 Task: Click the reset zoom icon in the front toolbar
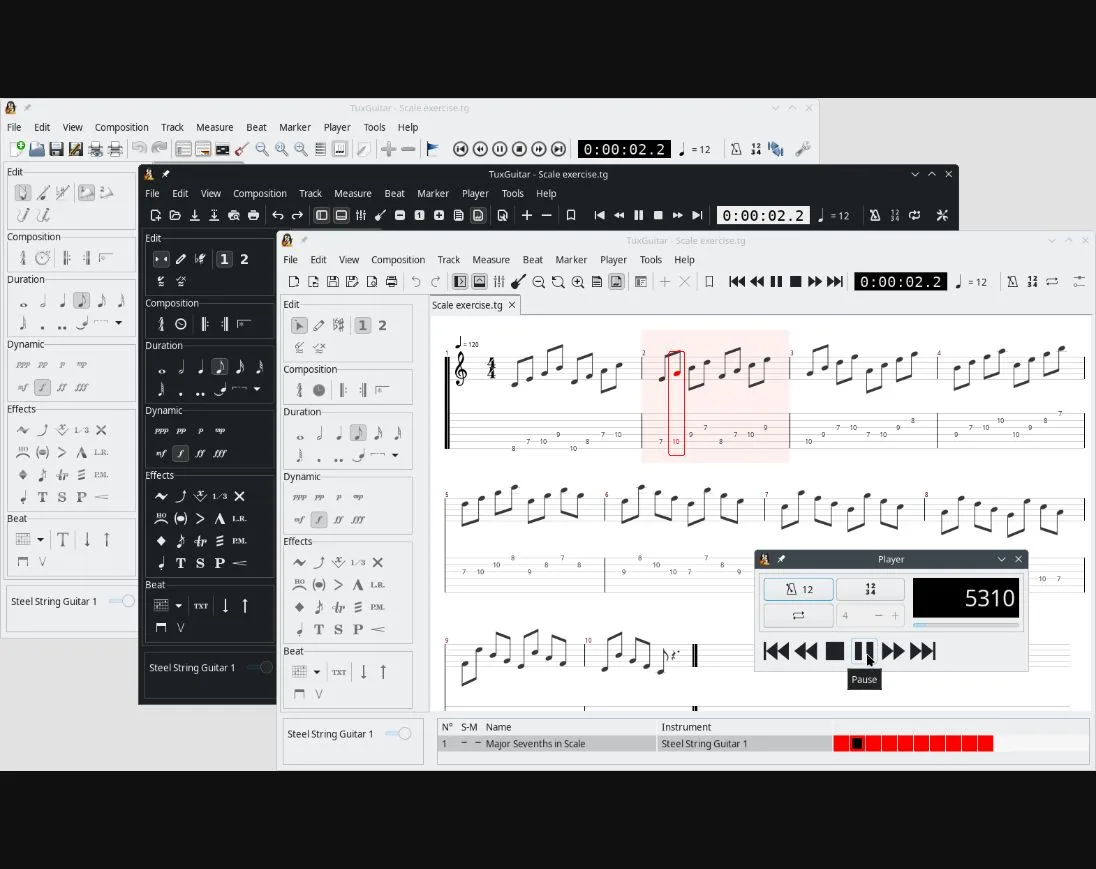tap(558, 282)
